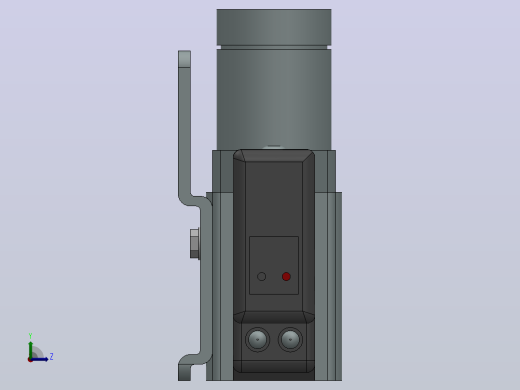Click the XYZ axis orientation triad

tap(40, 348)
